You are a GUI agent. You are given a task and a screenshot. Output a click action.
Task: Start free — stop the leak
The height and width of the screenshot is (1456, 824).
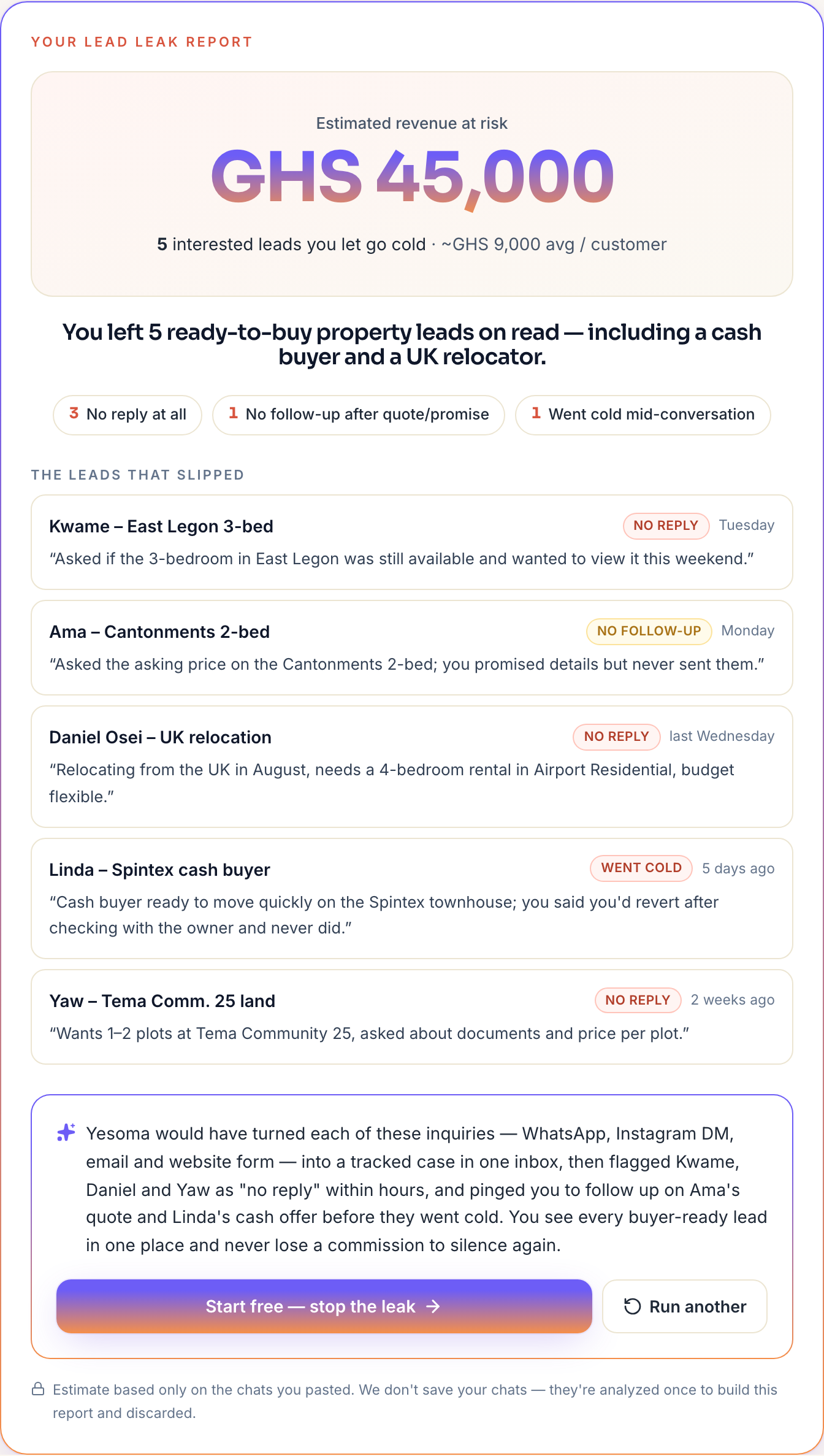[x=324, y=1306]
